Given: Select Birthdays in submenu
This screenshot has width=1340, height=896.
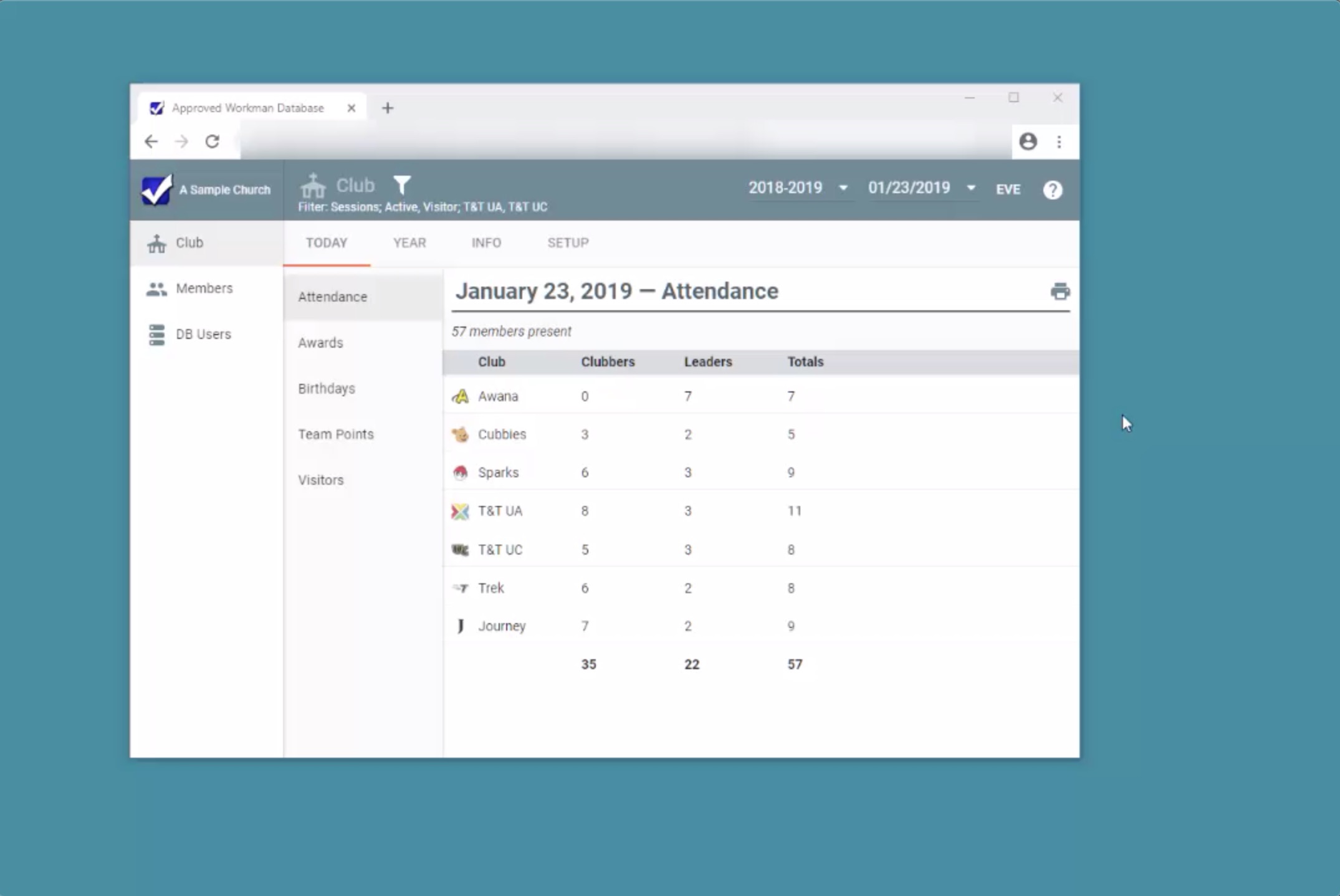Looking at the screenshot, I should pos(326,388).
